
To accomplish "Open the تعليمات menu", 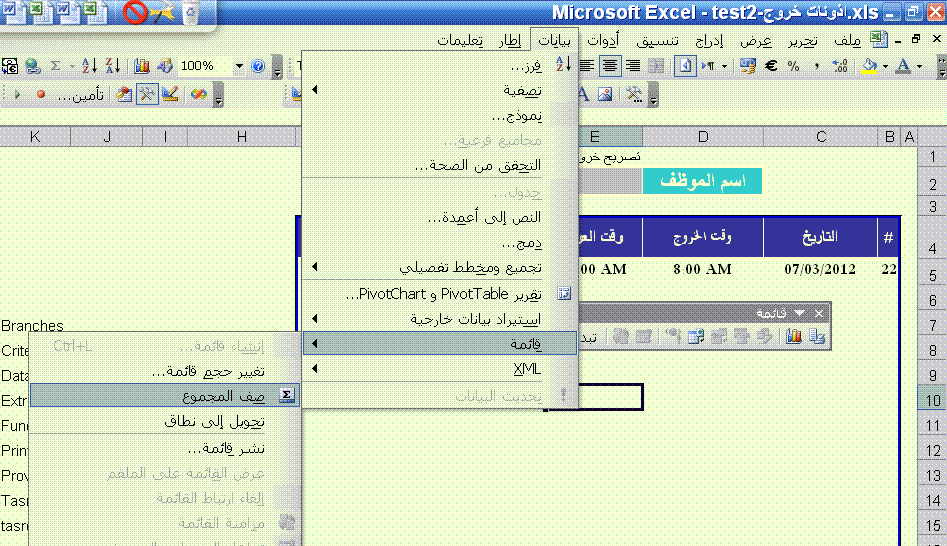I will tap(460, 40).
